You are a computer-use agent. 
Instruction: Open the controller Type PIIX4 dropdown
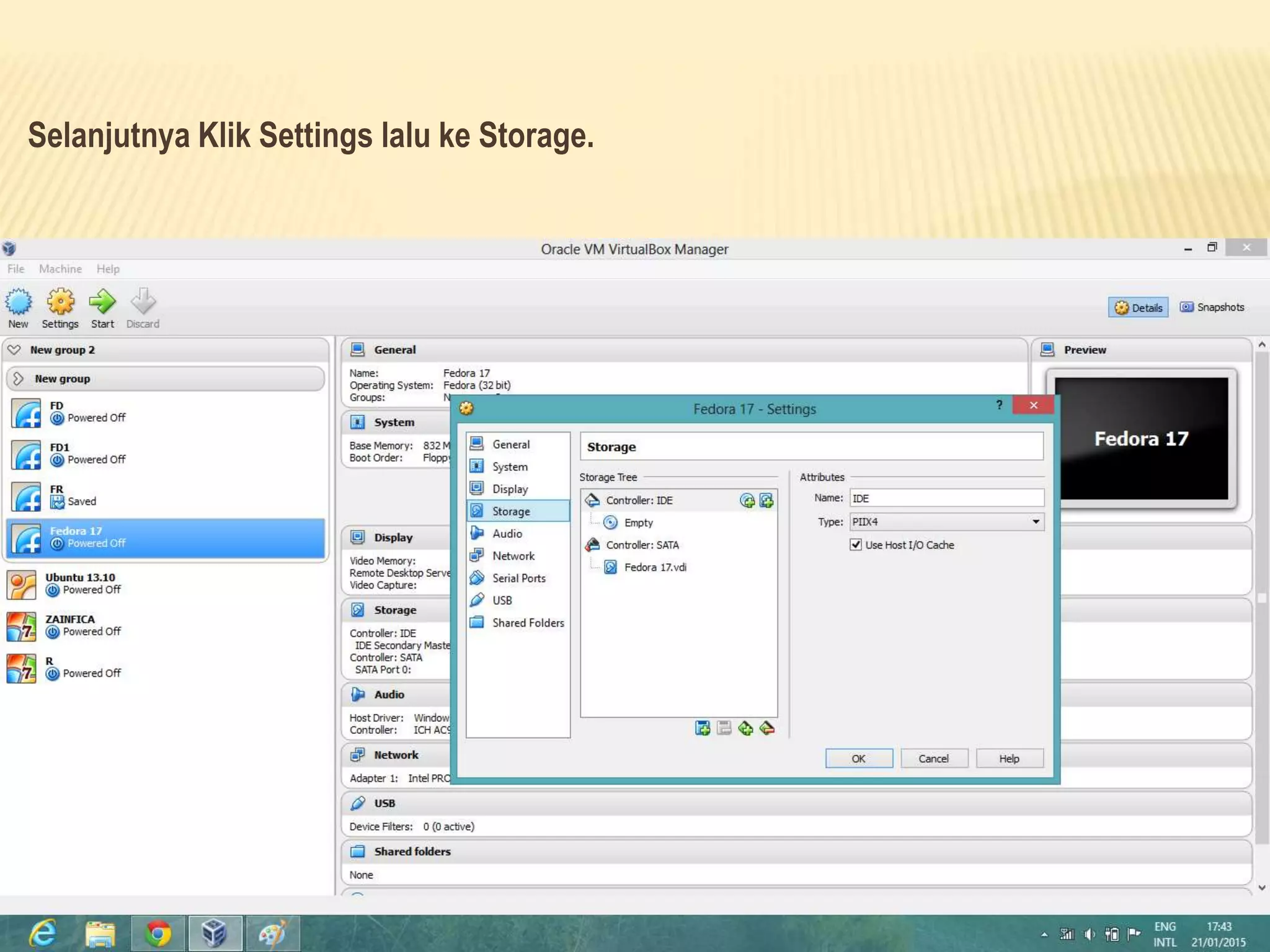pyautogui.click(x=946, y=522)
